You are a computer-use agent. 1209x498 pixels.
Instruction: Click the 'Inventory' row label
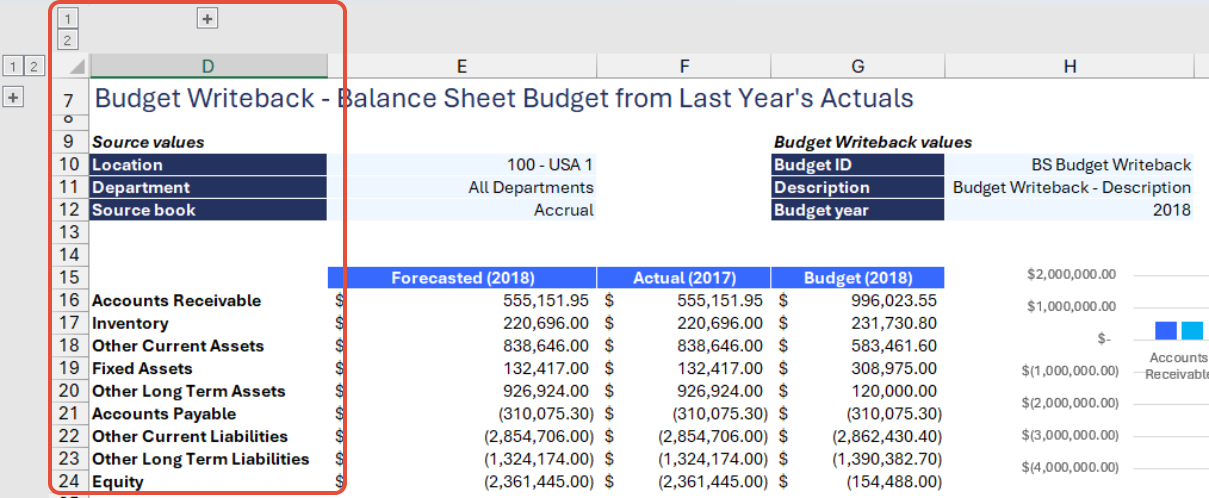[x=130, y=323]
